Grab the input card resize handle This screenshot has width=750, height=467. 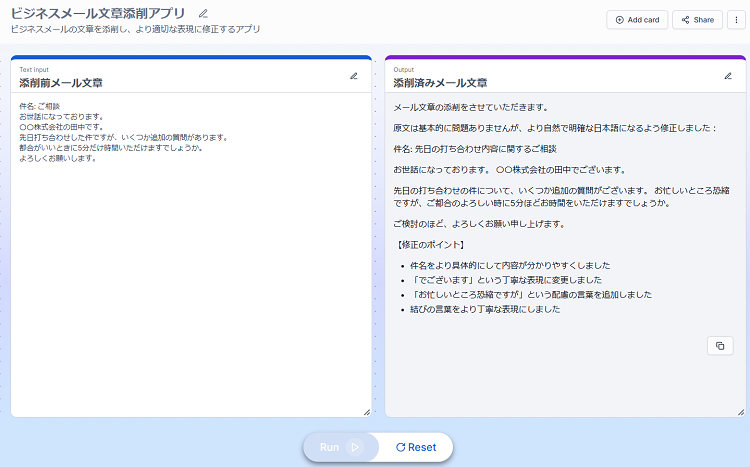[x=367, y=412]
